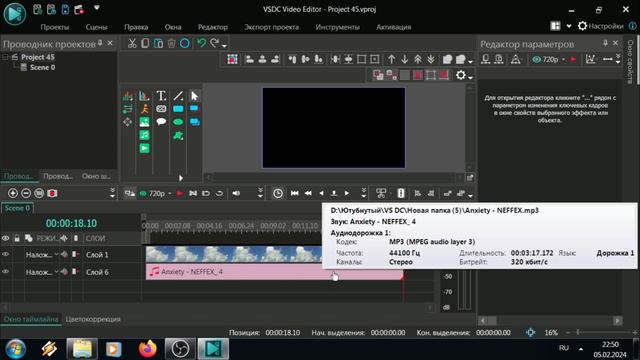The image size is (640, 360).
Task: Add an image object with picture icon
Action: (144, 122)
